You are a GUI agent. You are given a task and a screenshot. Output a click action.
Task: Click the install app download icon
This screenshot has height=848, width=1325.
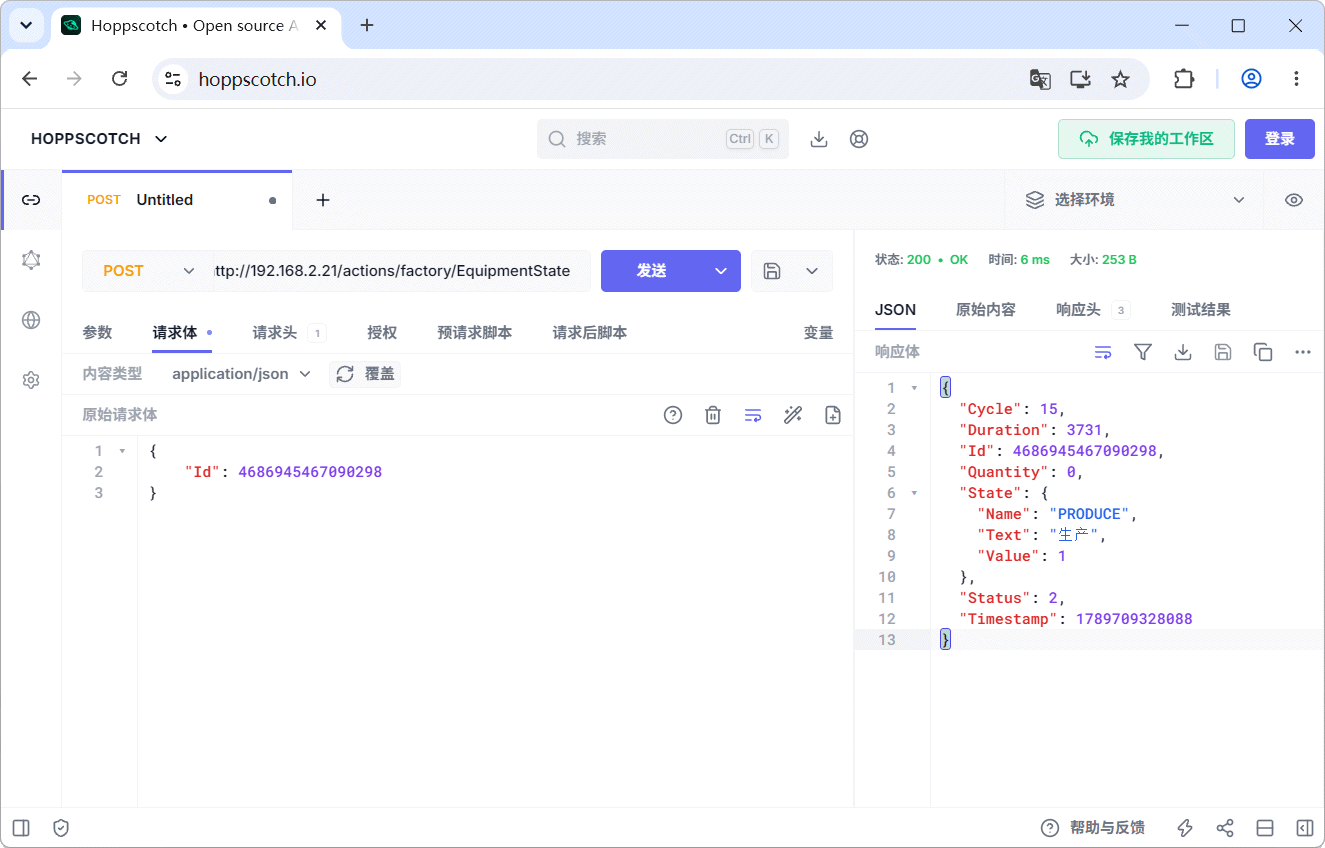coord(819,139)
